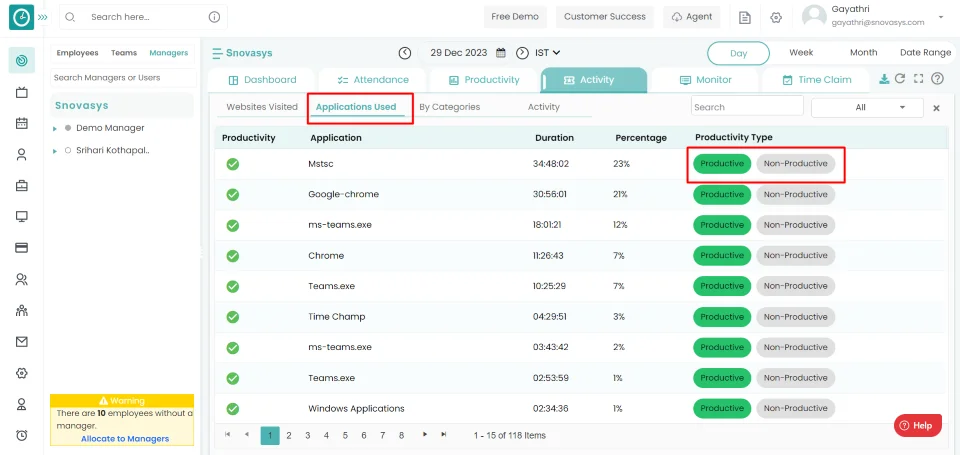Open the All filter dropdown
Viewport: 960px width, 455px height.
(866, 107)
